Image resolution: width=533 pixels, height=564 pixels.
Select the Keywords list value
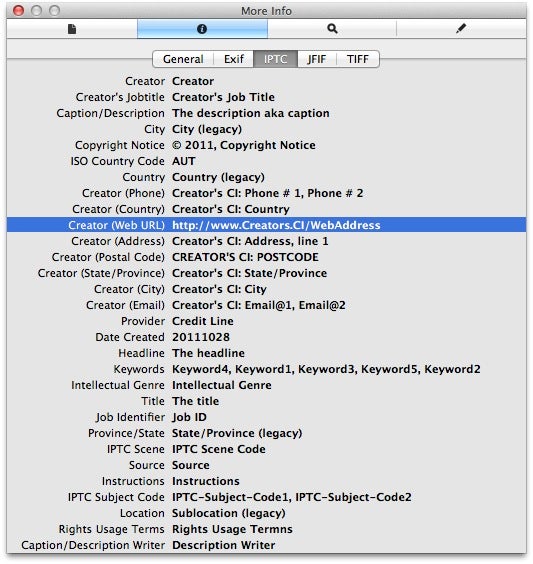coord(326,369)
